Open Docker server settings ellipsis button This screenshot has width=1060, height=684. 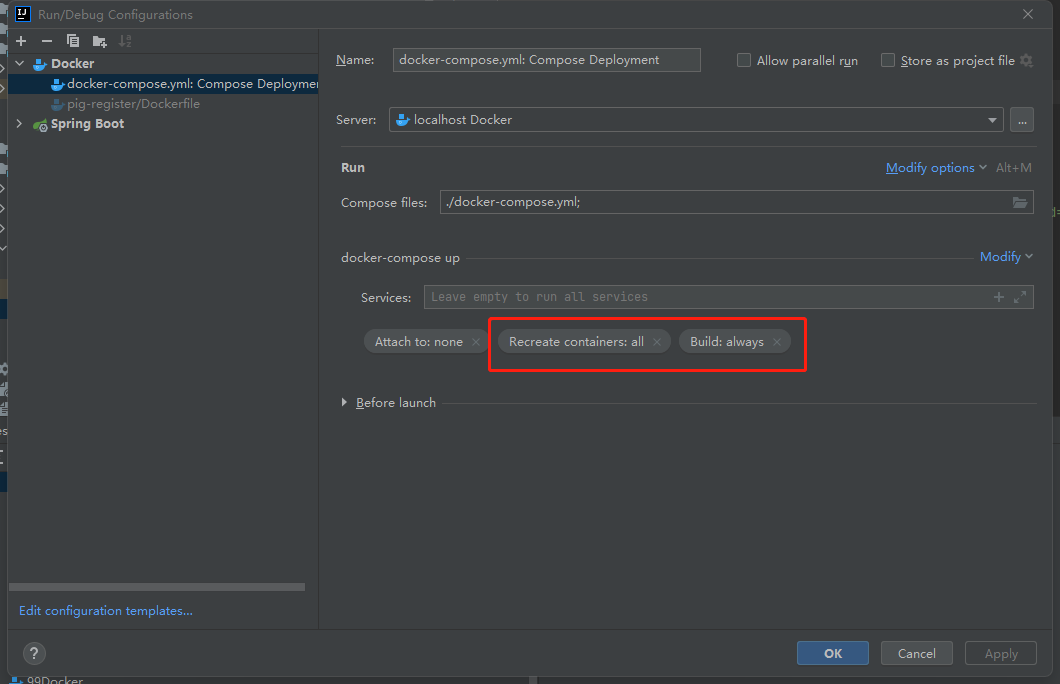(1022, 120)
